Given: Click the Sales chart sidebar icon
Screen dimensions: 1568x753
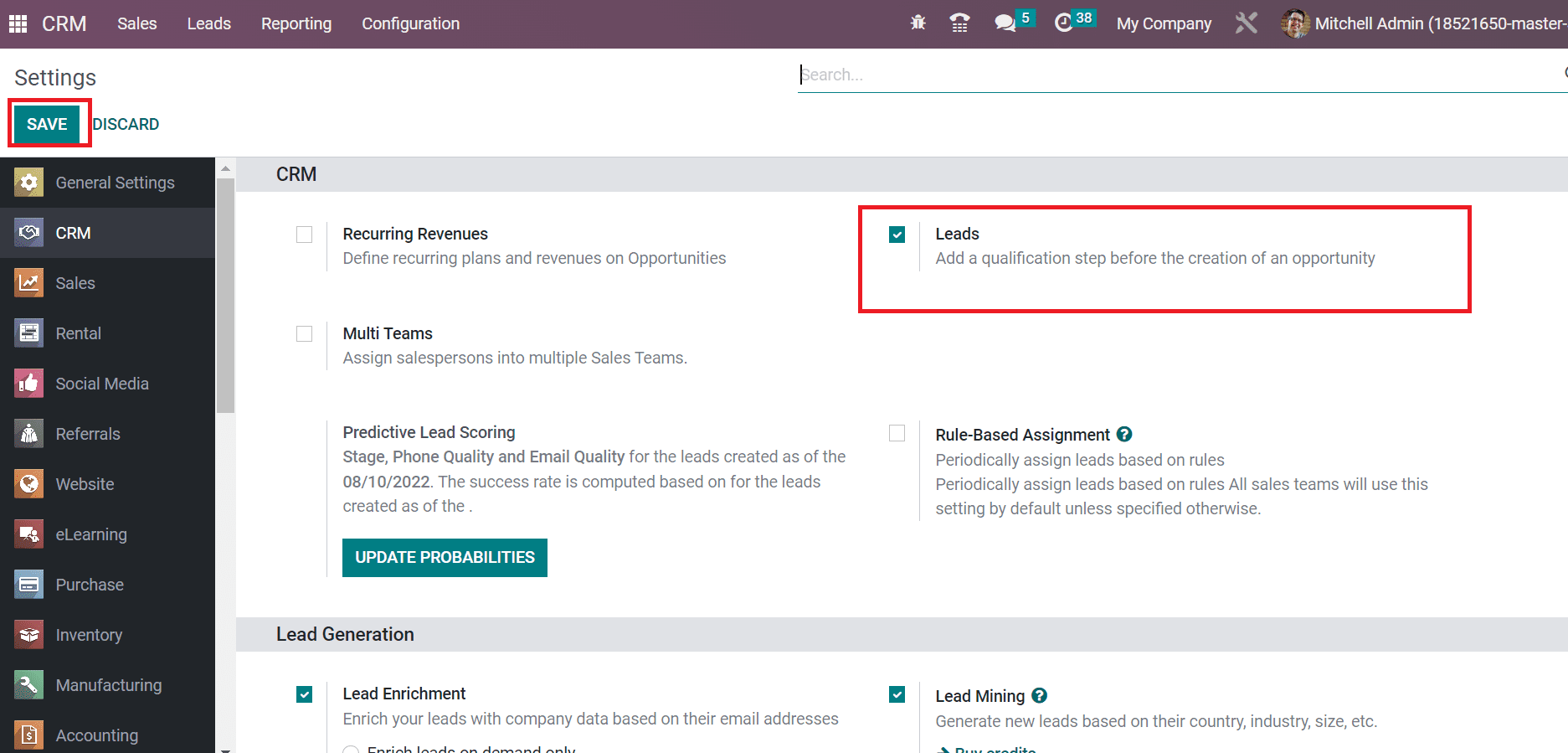Looking at the screenshot, I should [29, 283].
